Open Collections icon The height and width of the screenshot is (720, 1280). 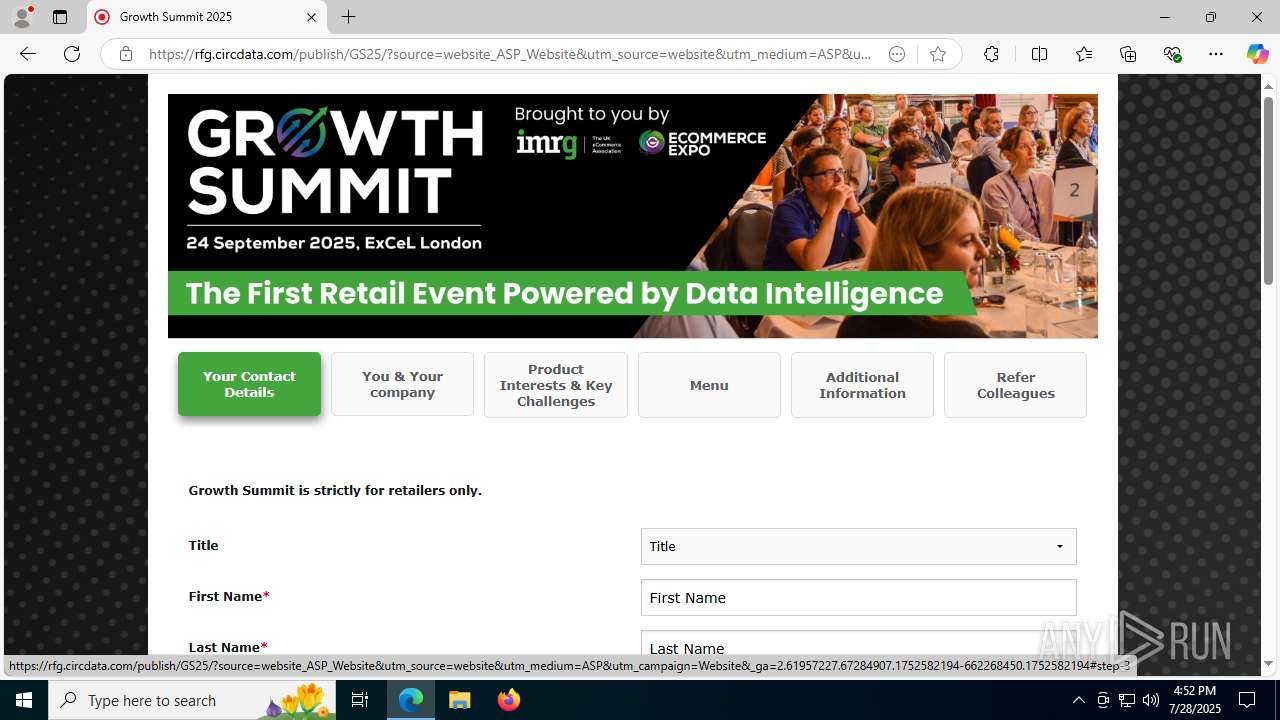[1128, 54]
